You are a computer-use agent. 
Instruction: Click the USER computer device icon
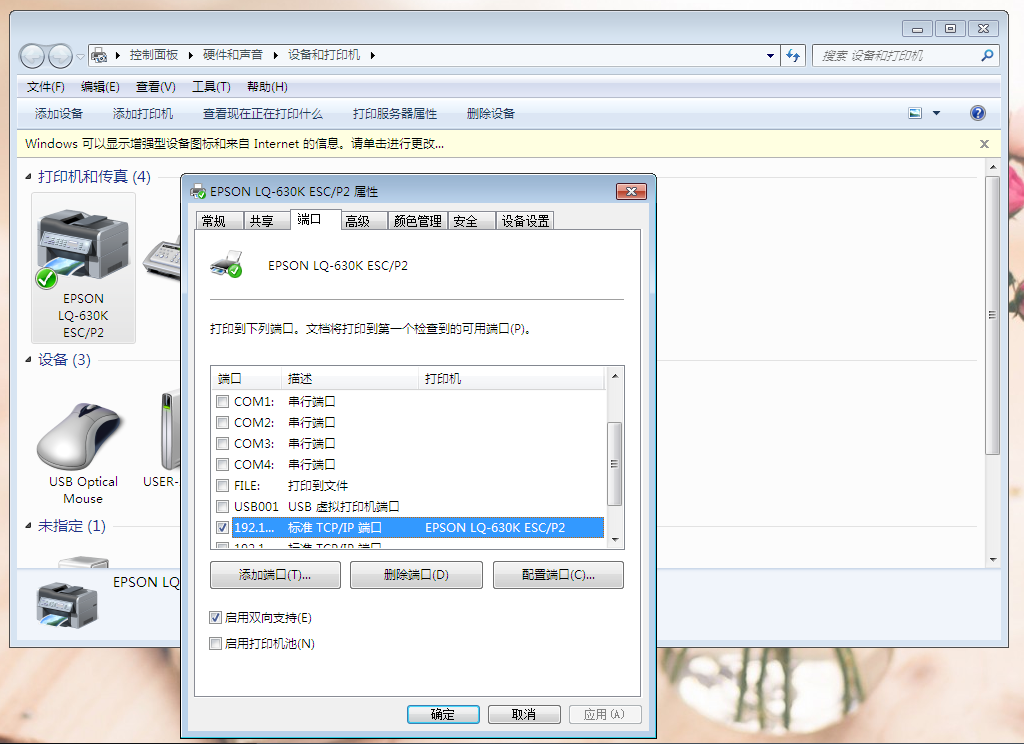[170, 430]
